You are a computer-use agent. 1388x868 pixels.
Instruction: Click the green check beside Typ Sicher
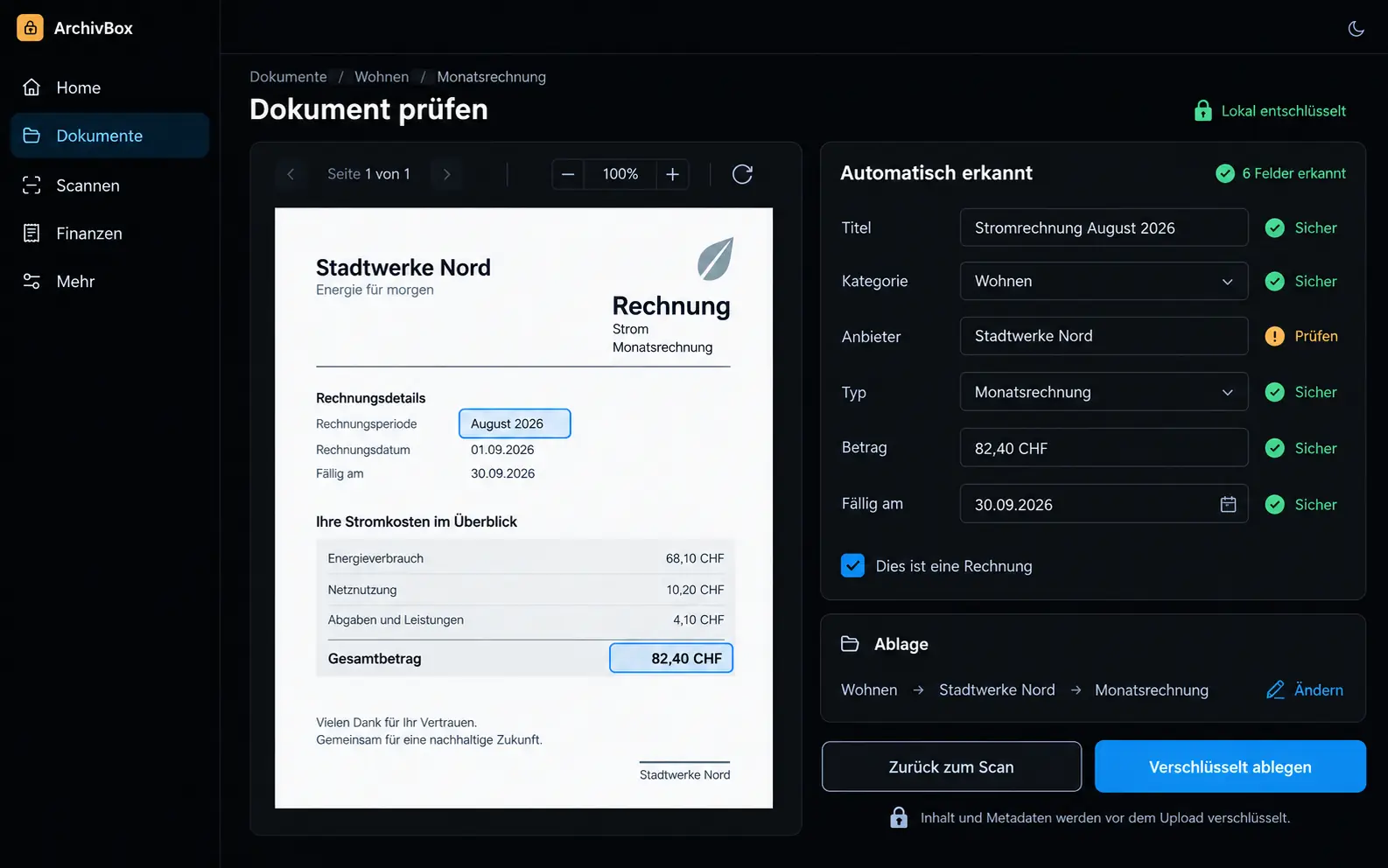point(1275,392)
